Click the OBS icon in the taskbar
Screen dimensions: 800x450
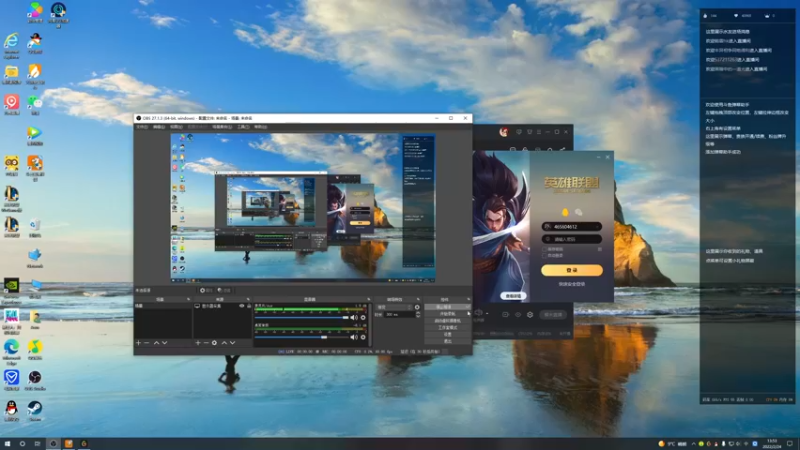tap(53, 443)
